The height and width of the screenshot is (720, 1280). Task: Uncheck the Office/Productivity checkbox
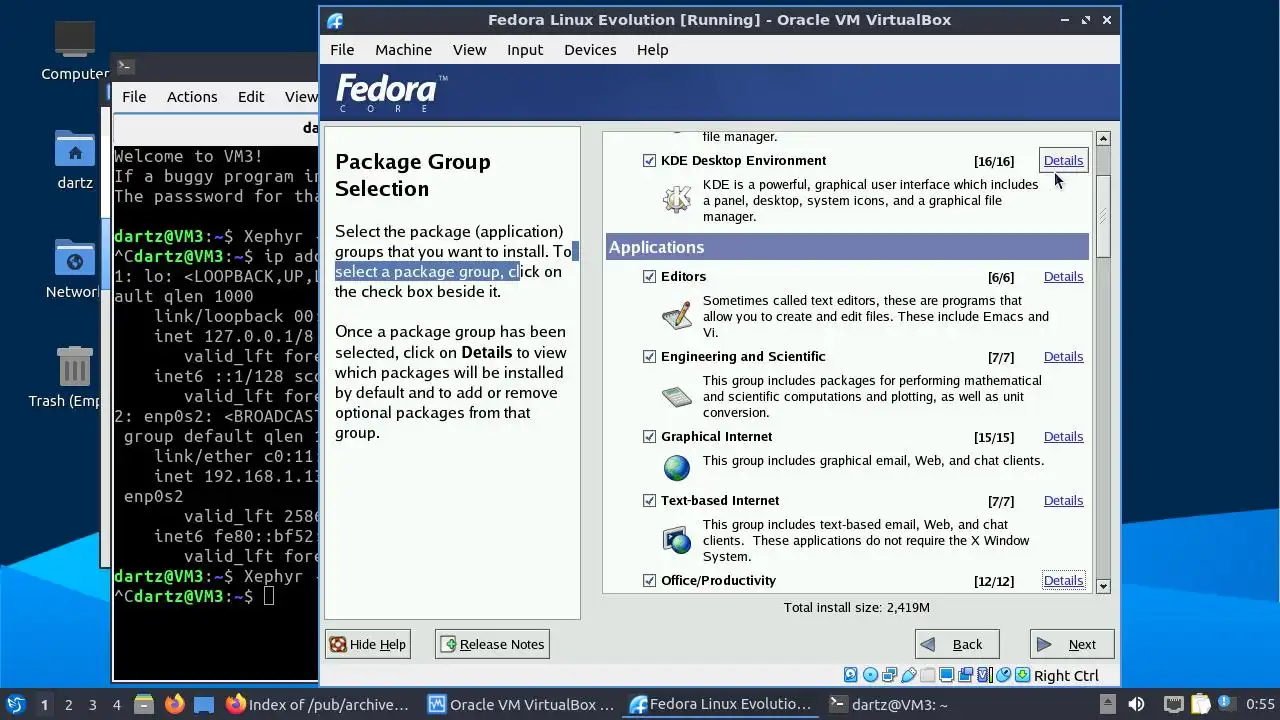[x=649, y=580]
